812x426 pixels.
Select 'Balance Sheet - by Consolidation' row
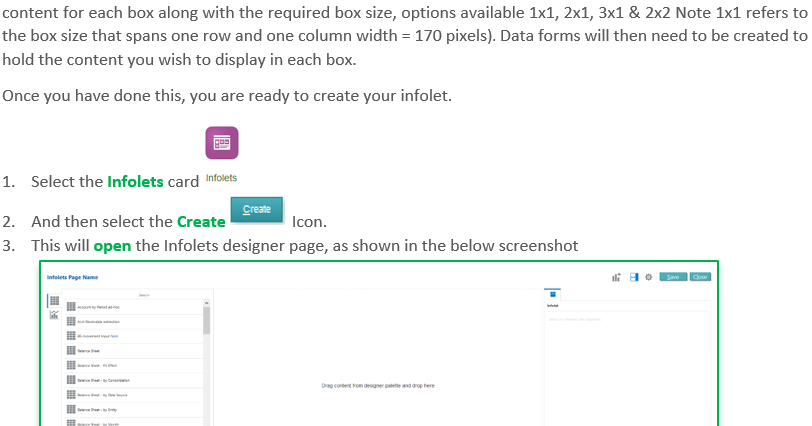[x=135, y=380]
